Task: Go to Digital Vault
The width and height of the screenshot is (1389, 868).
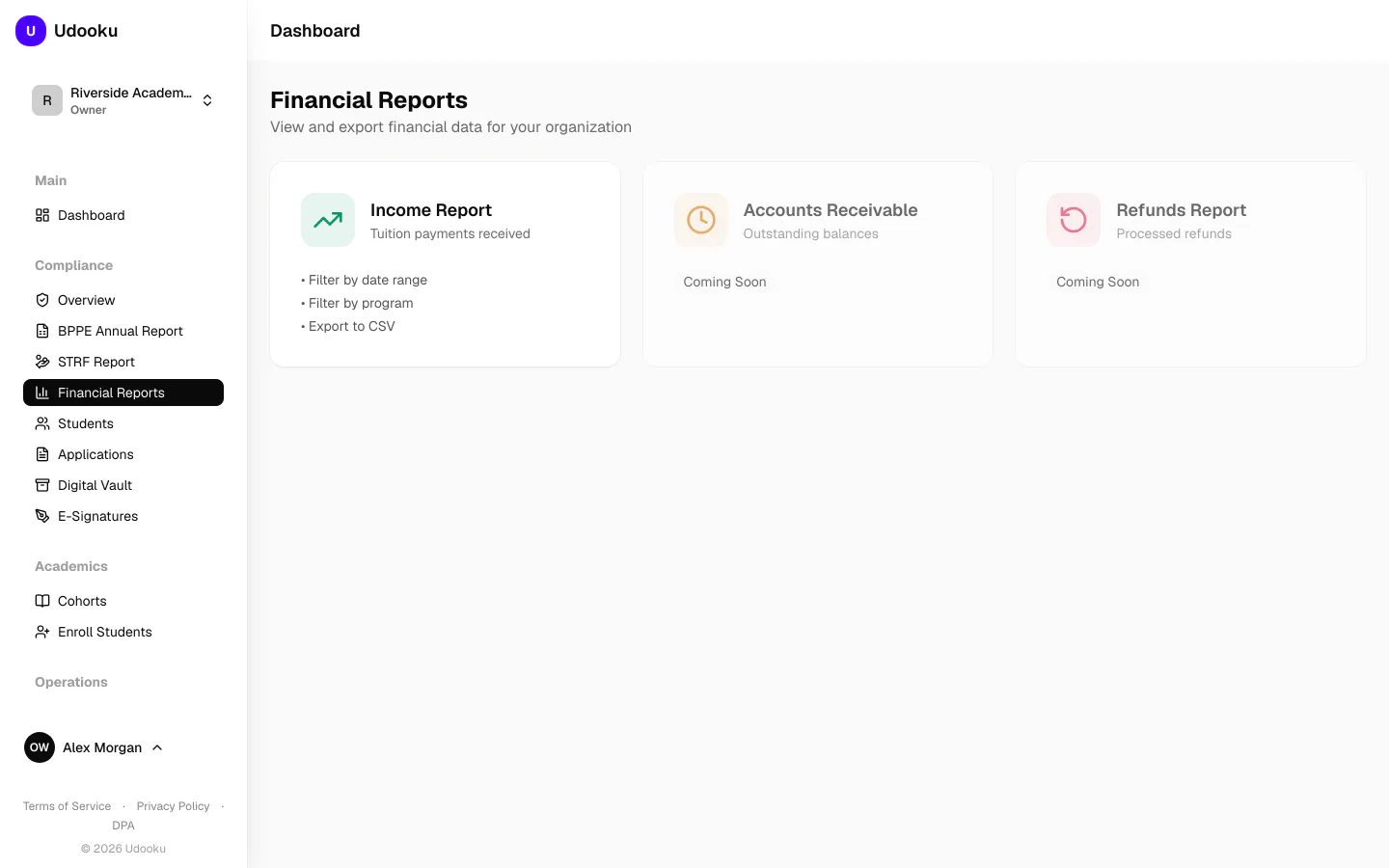Action: (123, 485)
